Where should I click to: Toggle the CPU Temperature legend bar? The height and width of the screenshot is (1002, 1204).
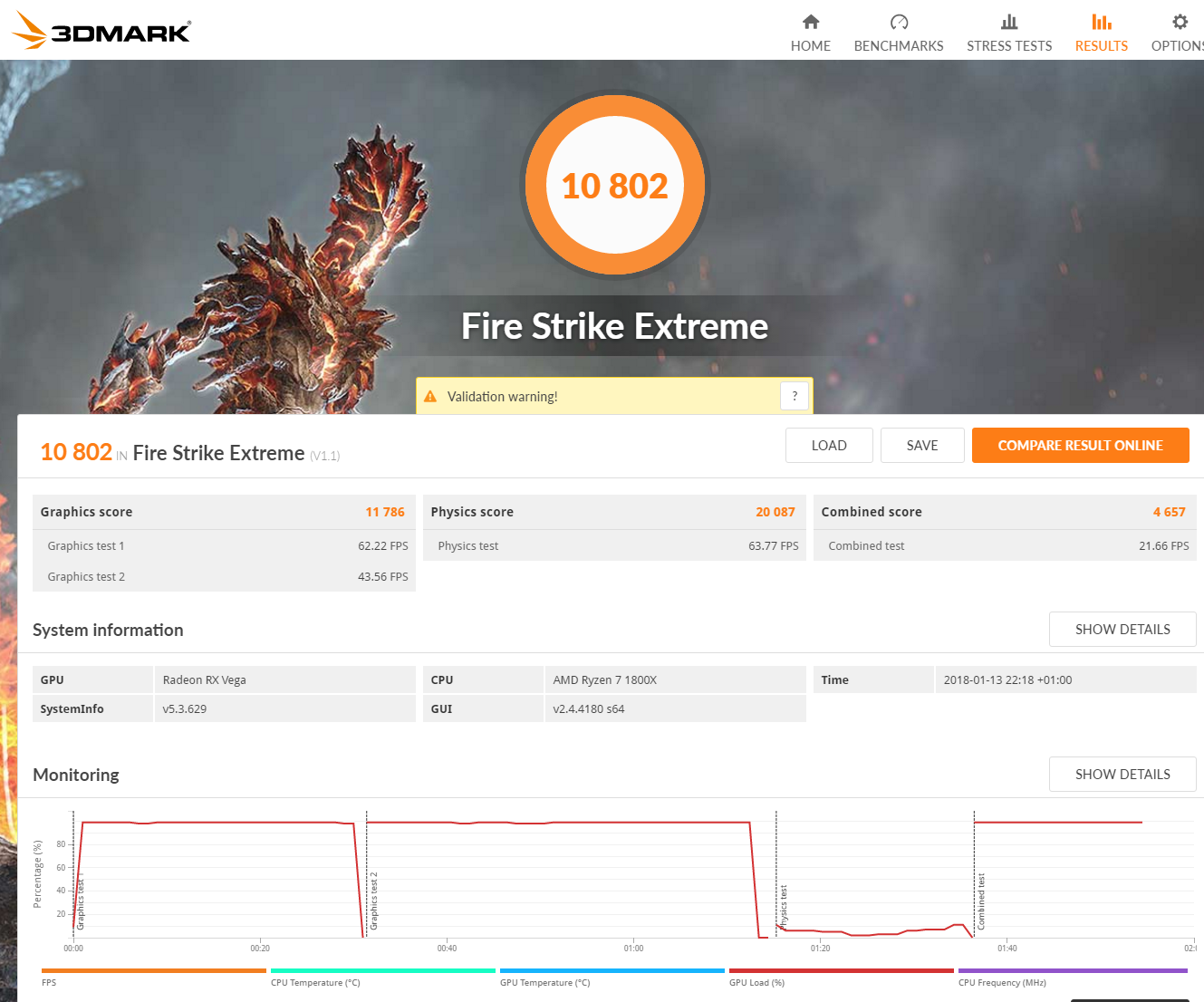pyautogui.click(x=383, y=970)
